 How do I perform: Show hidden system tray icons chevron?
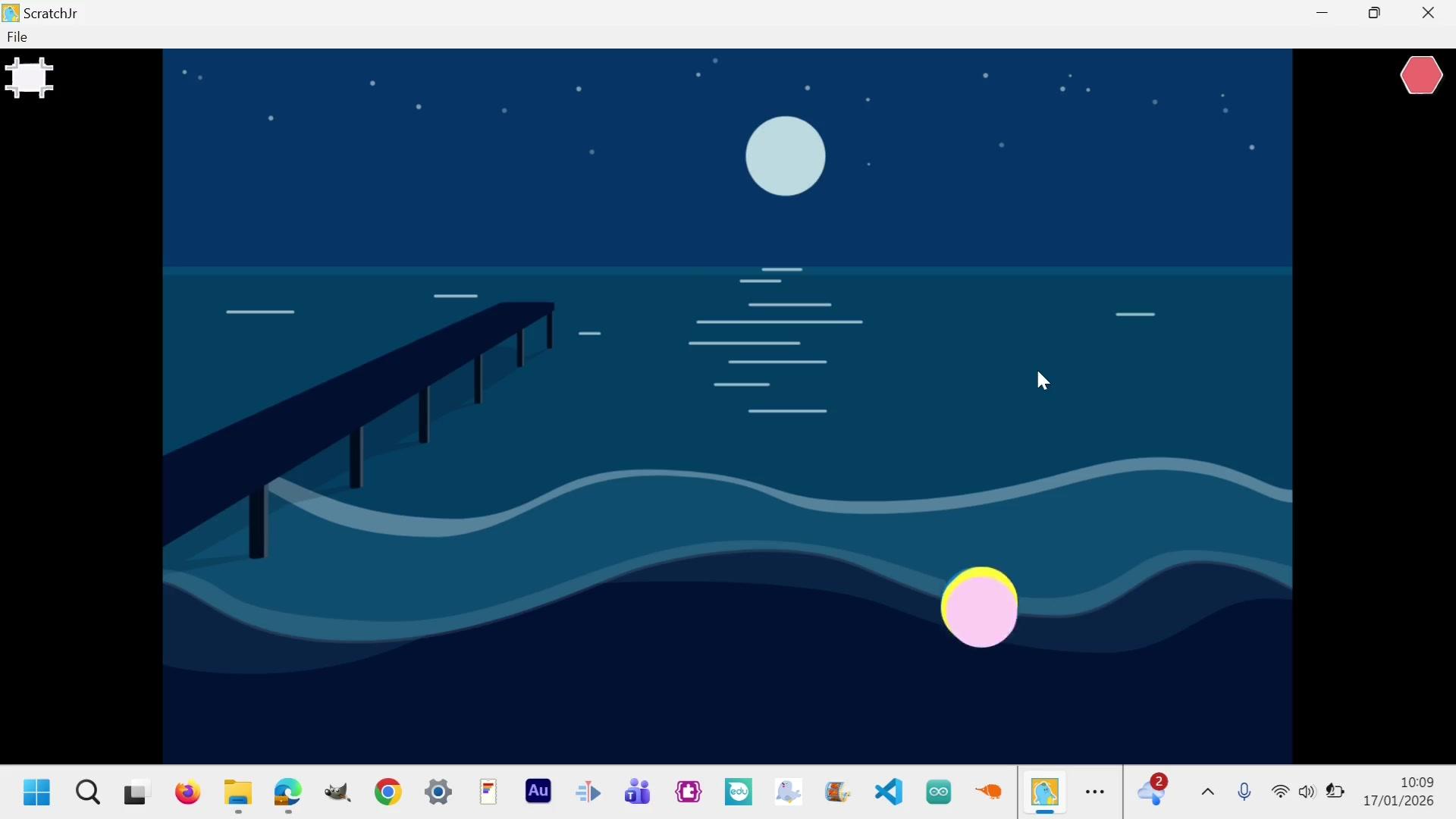[1208, 792]
